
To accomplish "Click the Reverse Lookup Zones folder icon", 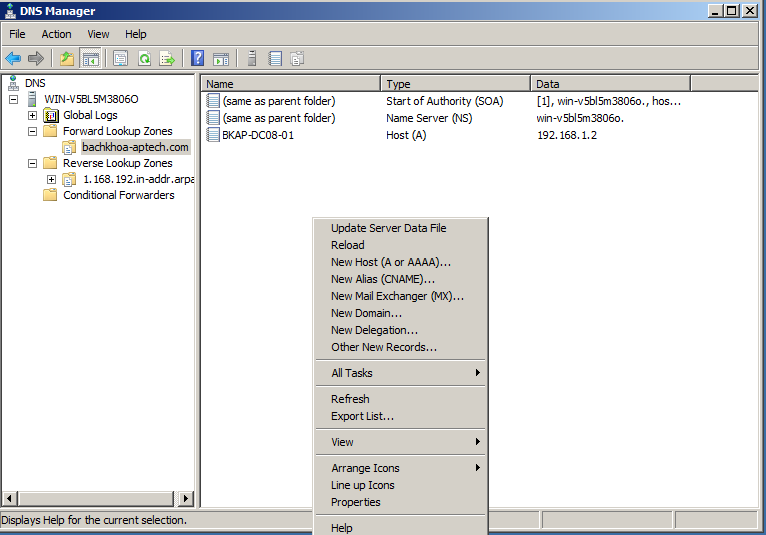I will click(50, 163).
